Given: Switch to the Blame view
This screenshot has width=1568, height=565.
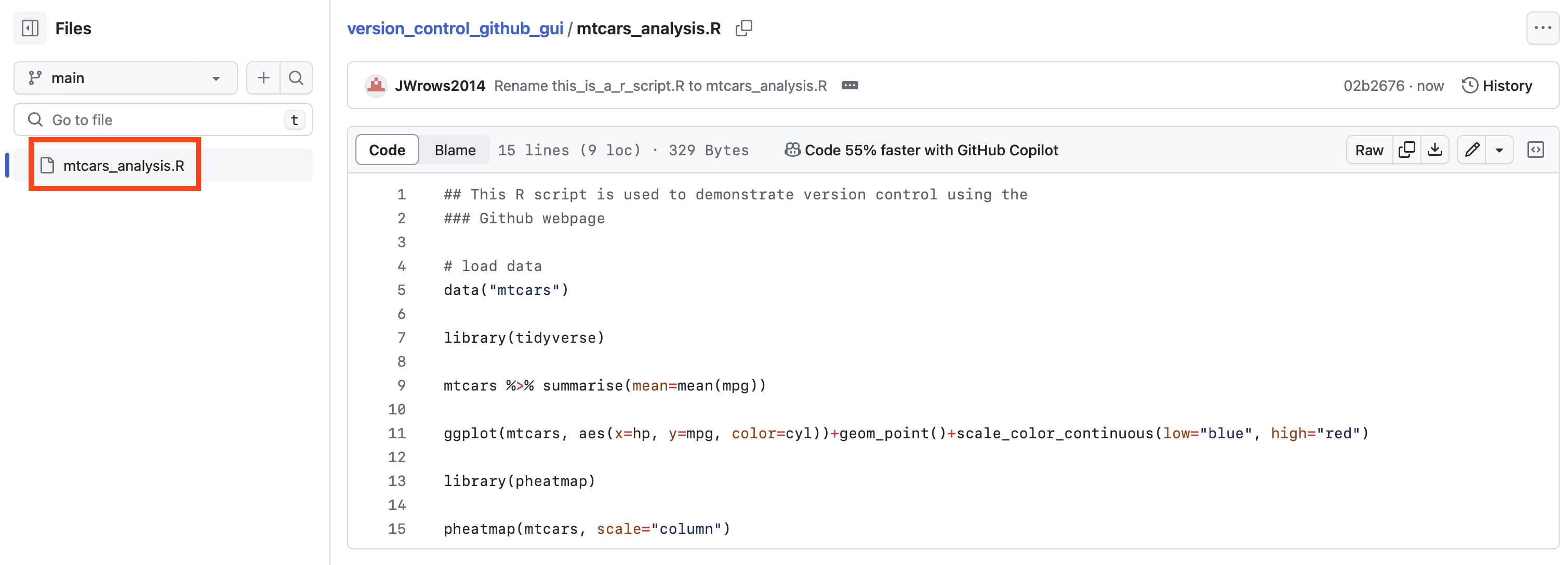Looking at the screenshot, I should coord(455,150).
